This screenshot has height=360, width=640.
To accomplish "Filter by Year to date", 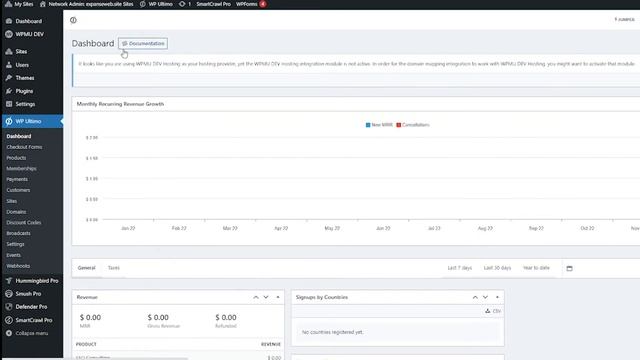I will [x=536, y=268].
